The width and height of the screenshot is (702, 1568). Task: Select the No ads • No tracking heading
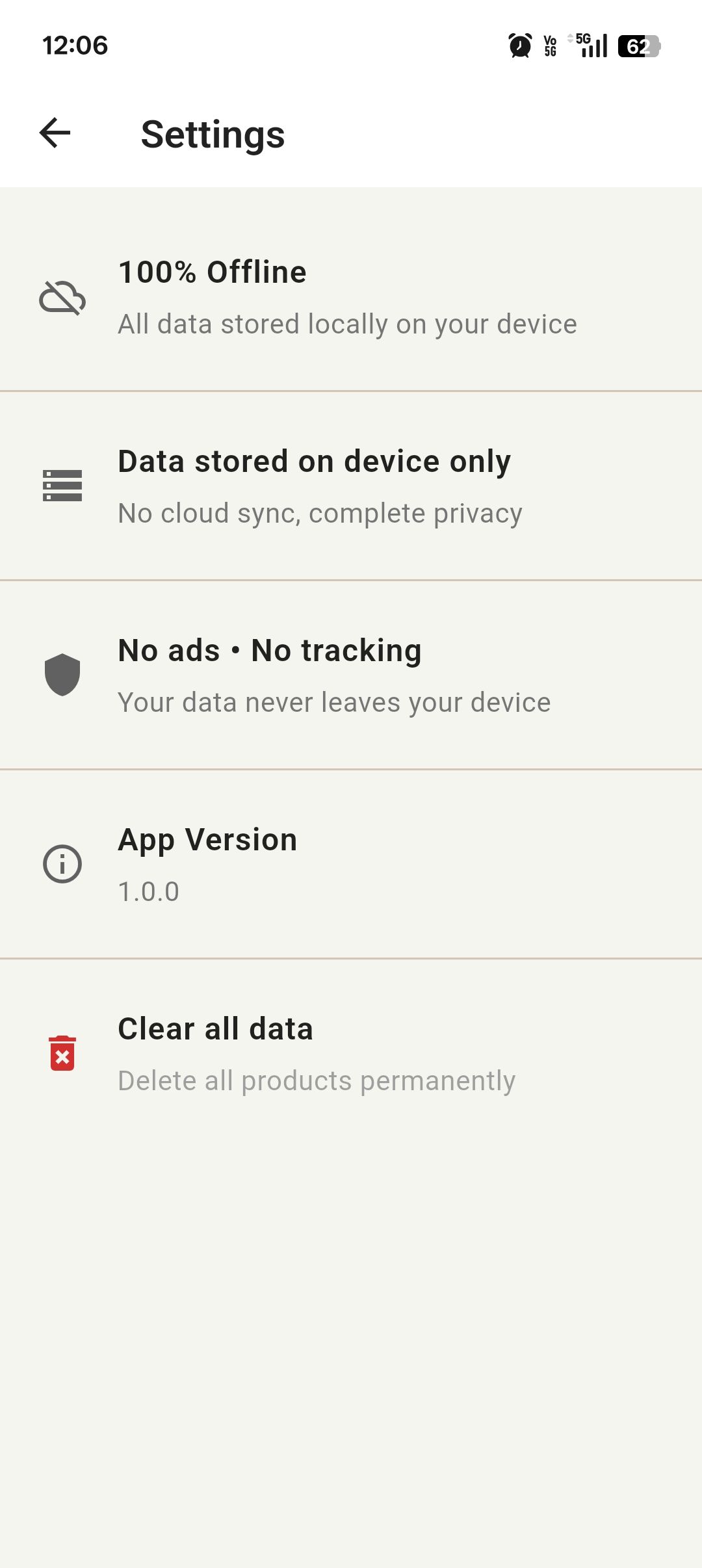tap(270, 651)
